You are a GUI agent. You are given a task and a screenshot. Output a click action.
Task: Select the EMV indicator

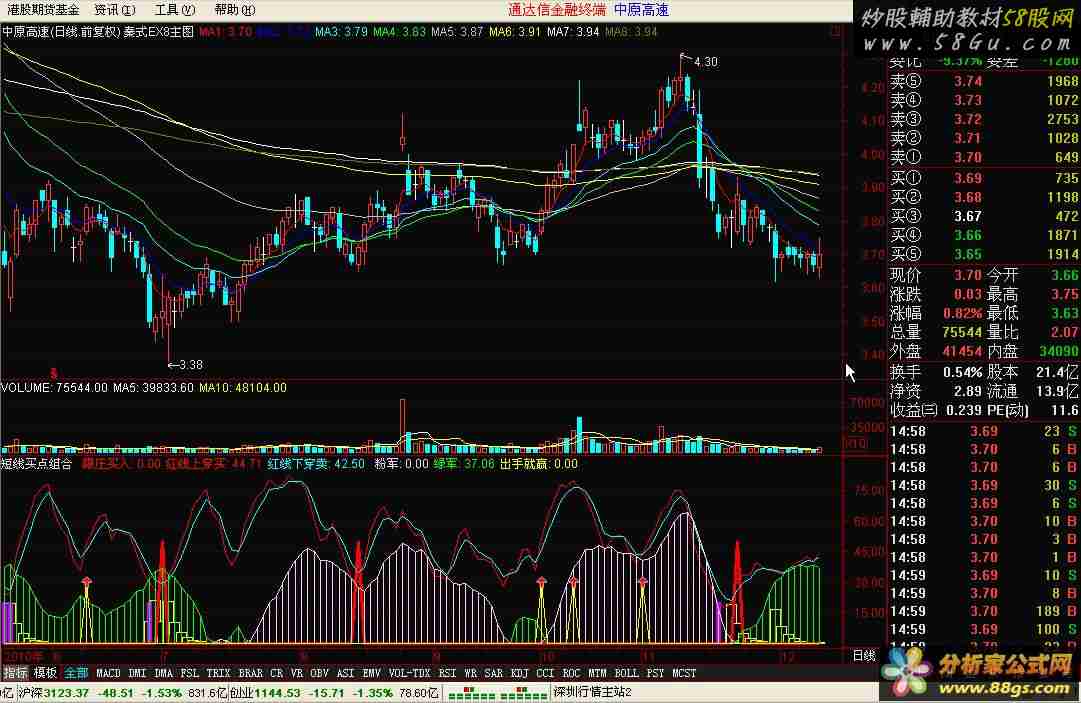pyautogui.click(x=372, y=673)
